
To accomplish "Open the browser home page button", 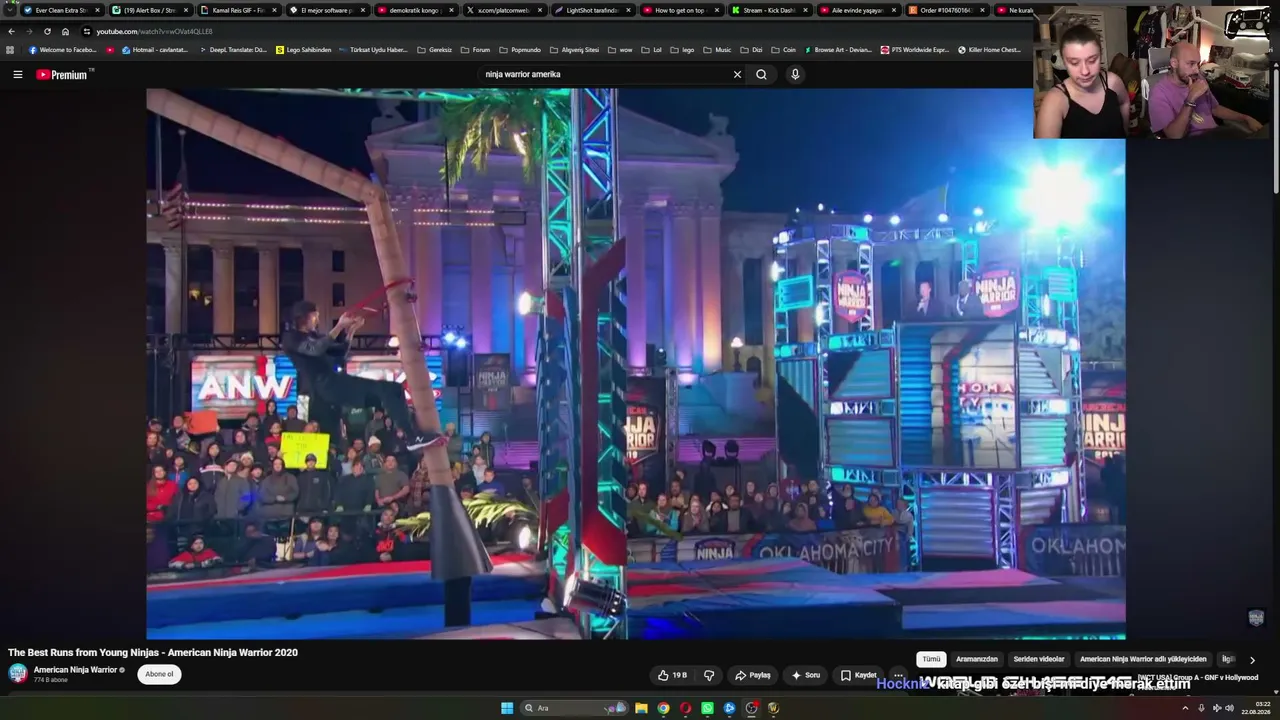I will [66, 31].
